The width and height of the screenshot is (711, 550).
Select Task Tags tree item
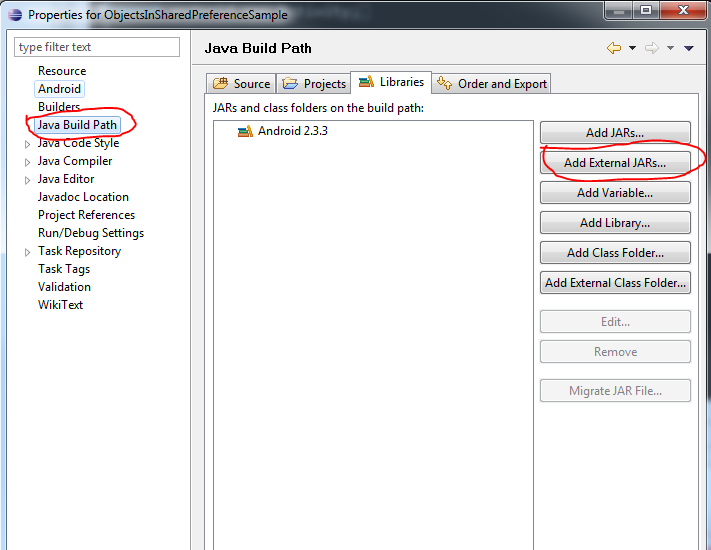pyautogui.click(x=64, y=269)
